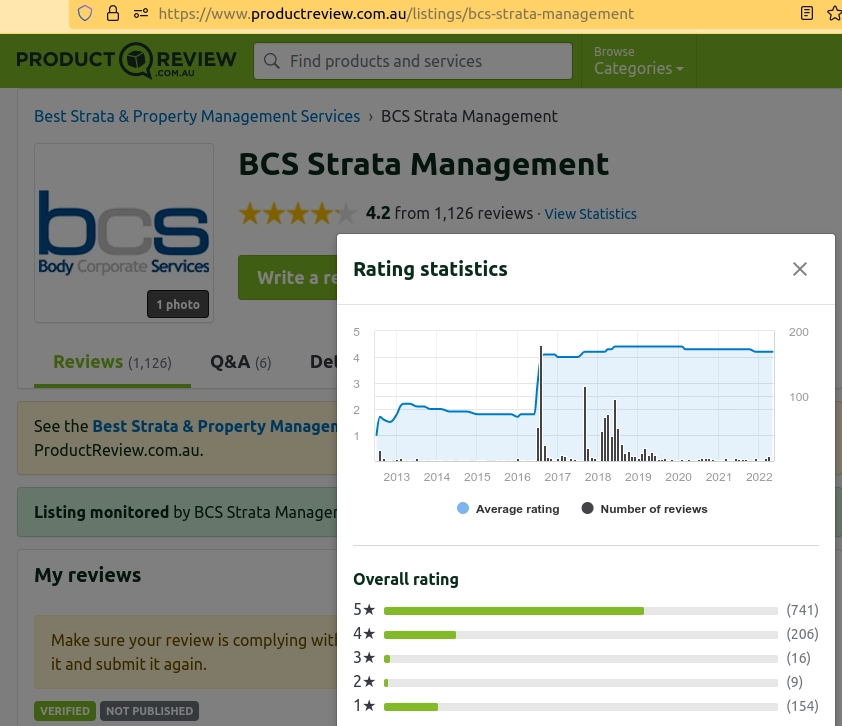Image resolution: width=842 pixels, height=726 pixels.
Task: Click the 4.2 star rating stars
Action: pyautogui.click(x=297, y=214)
